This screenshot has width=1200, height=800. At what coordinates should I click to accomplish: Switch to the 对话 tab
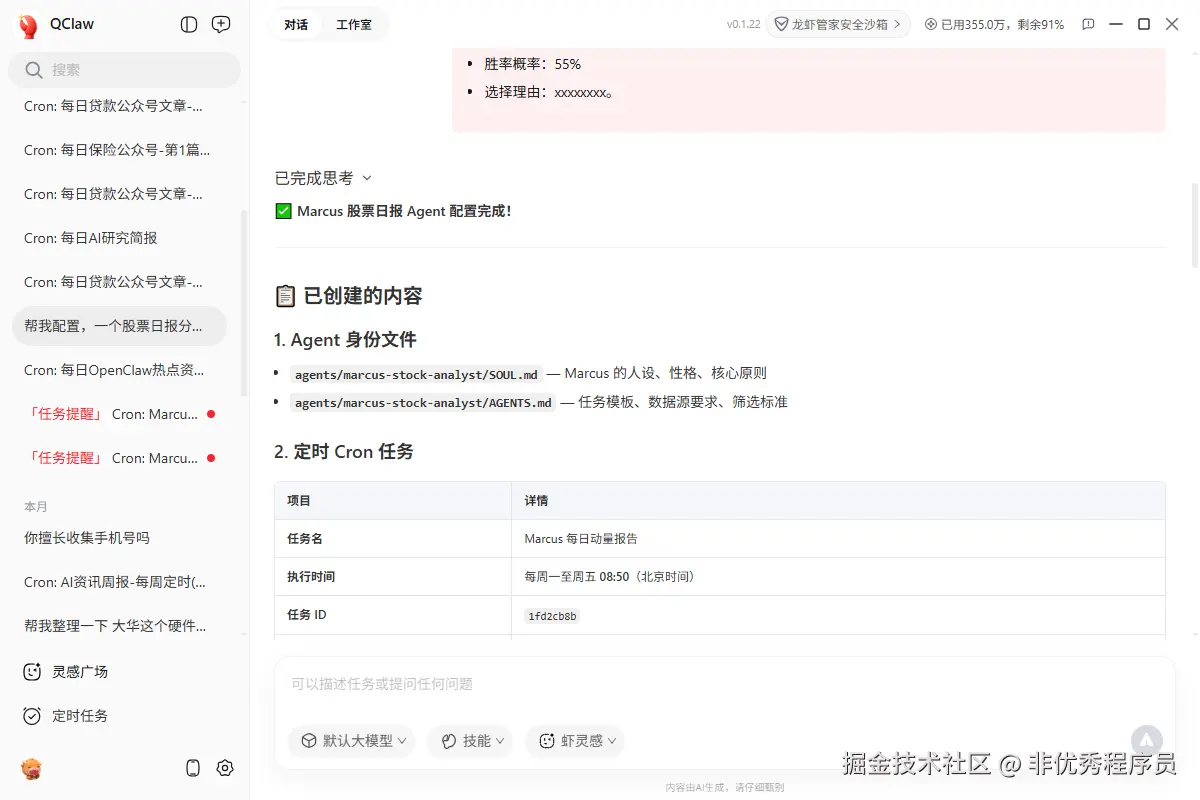pyautogui.click(x=295, y=24)
